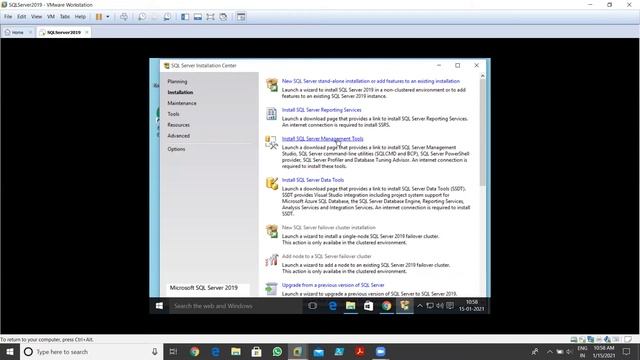Open Tools page in Installation Center
Viewport: 640px width, 360px height.
173,114
